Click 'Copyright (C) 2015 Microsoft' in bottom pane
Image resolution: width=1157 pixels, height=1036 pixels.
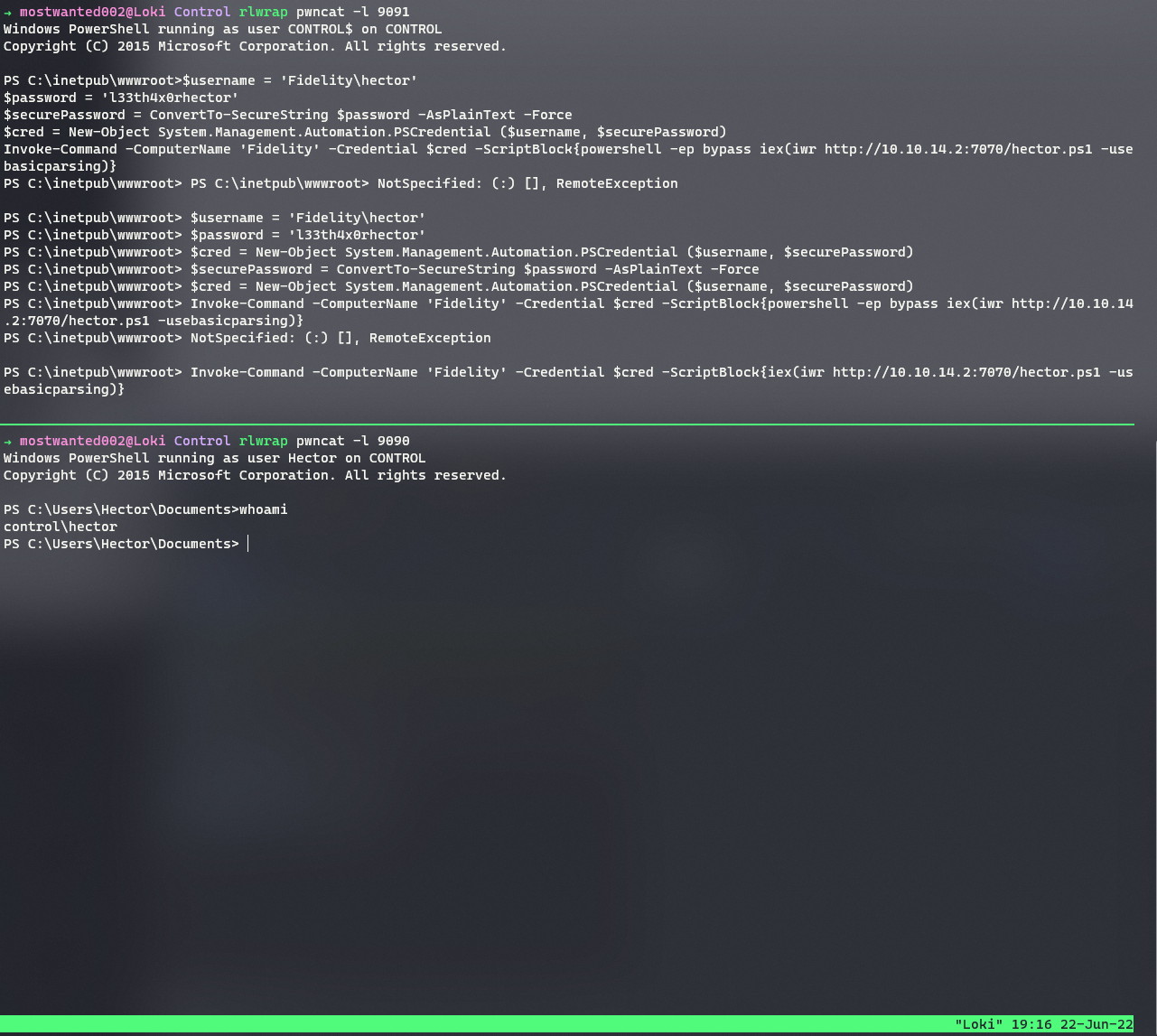click(x=256, y=475)
